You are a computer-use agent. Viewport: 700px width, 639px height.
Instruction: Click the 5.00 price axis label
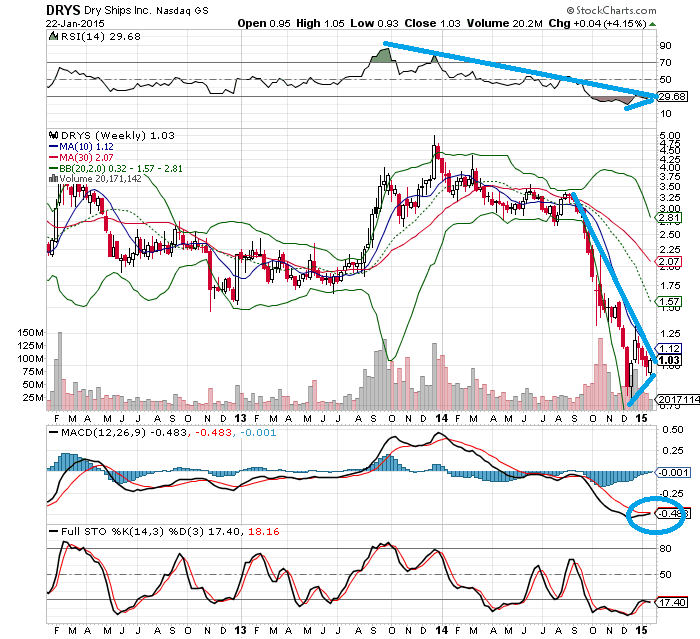670,135
